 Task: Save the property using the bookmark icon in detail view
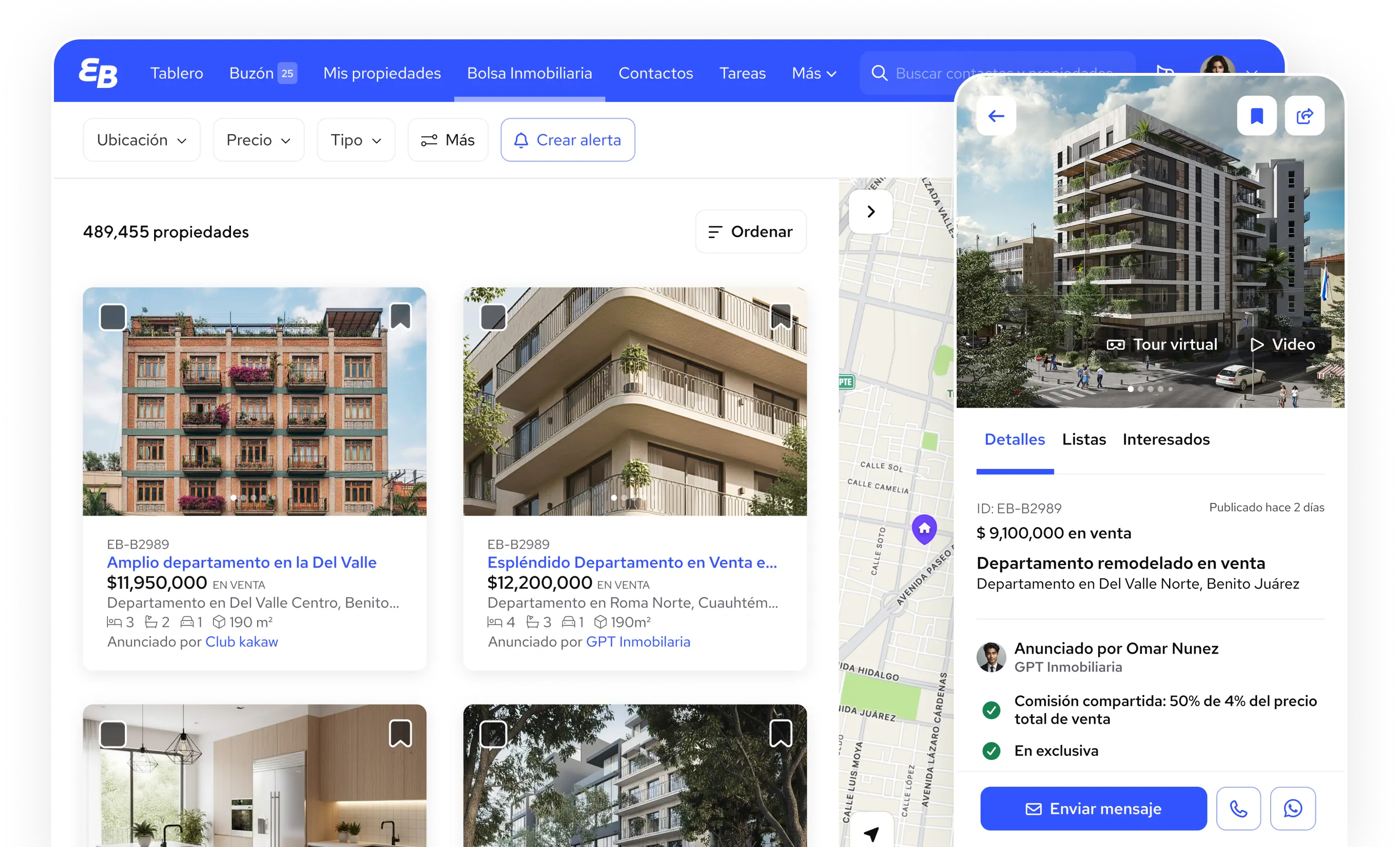(x=1257, y=115)
